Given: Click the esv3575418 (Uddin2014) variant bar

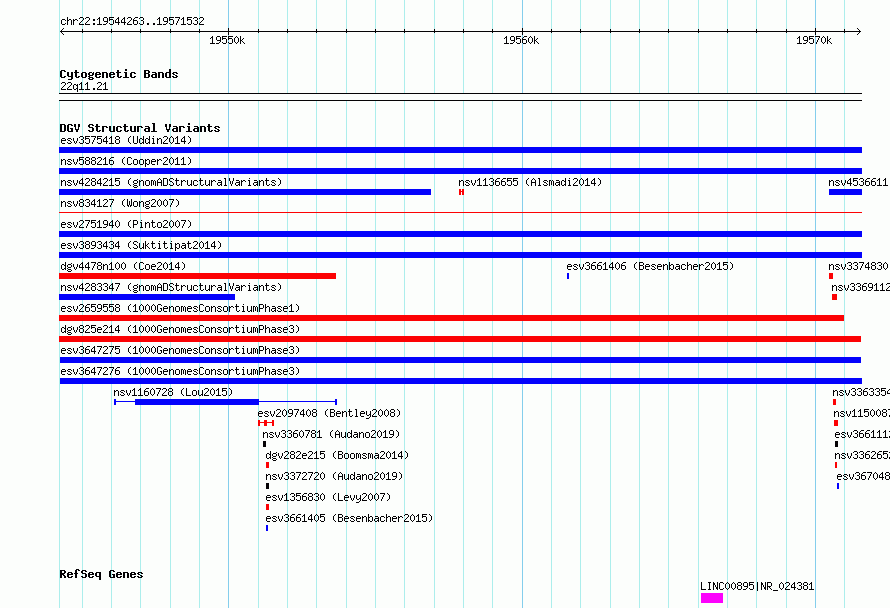Looking at the screenshot, I should (x=460, y=150).
